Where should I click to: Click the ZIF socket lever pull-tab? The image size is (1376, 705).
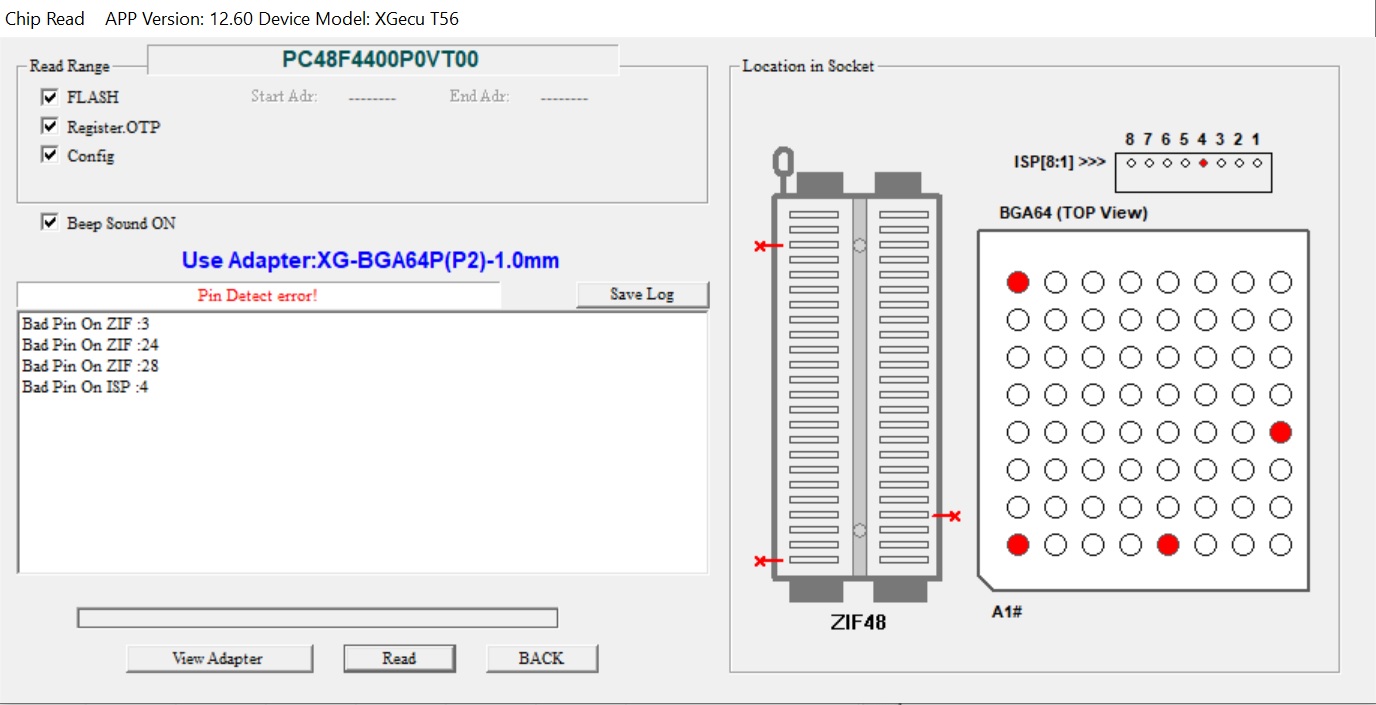point(784,162)
